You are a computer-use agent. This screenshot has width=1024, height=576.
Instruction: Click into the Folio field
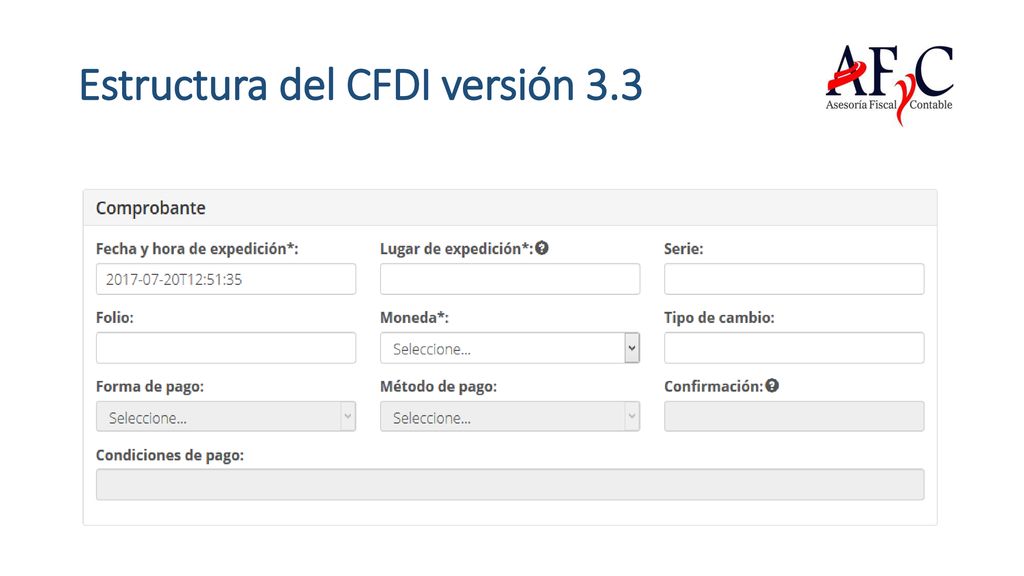pyautogui.click(x=226, y=348)
